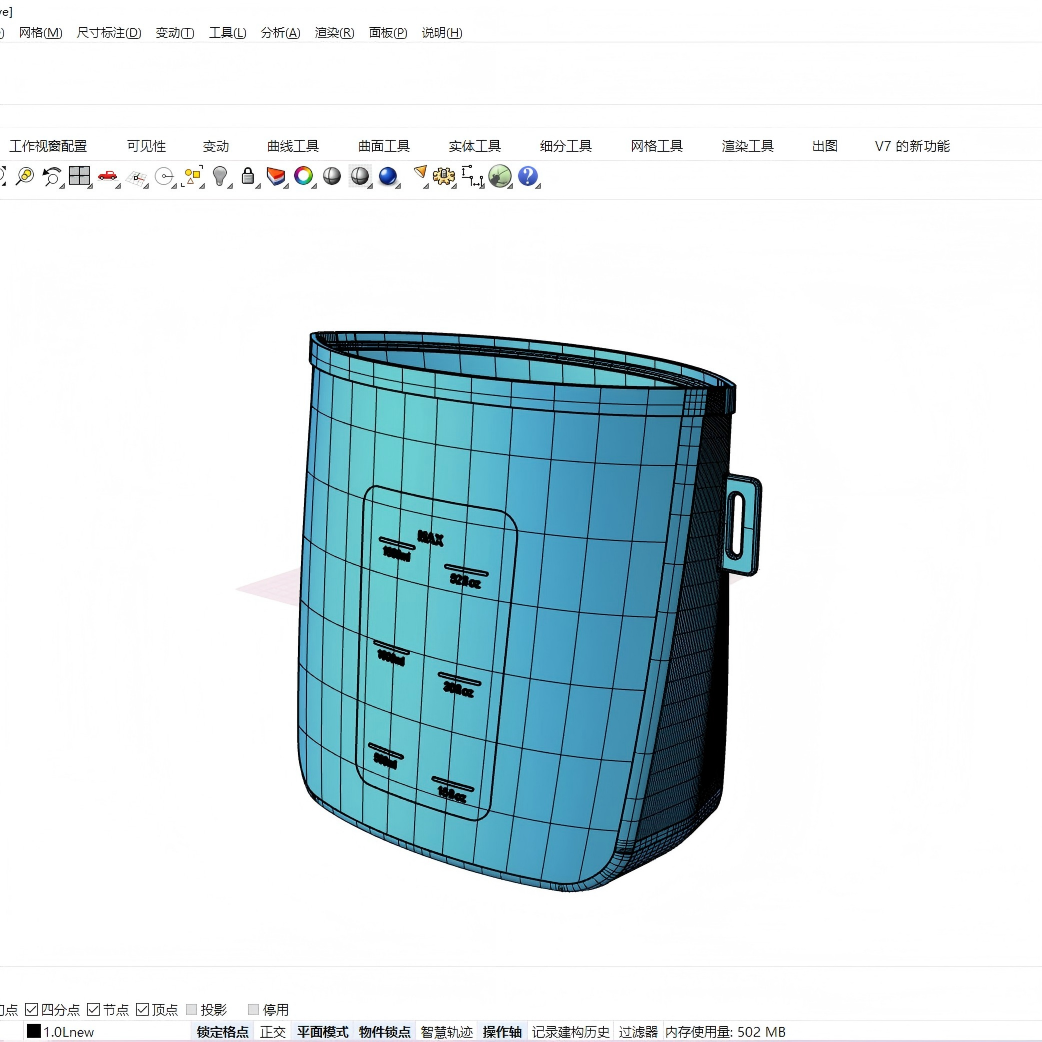This screenshot has width=1042, height=1042.
Task: Click the padlock lock objects icon
Action: click(x=248, y=176)
